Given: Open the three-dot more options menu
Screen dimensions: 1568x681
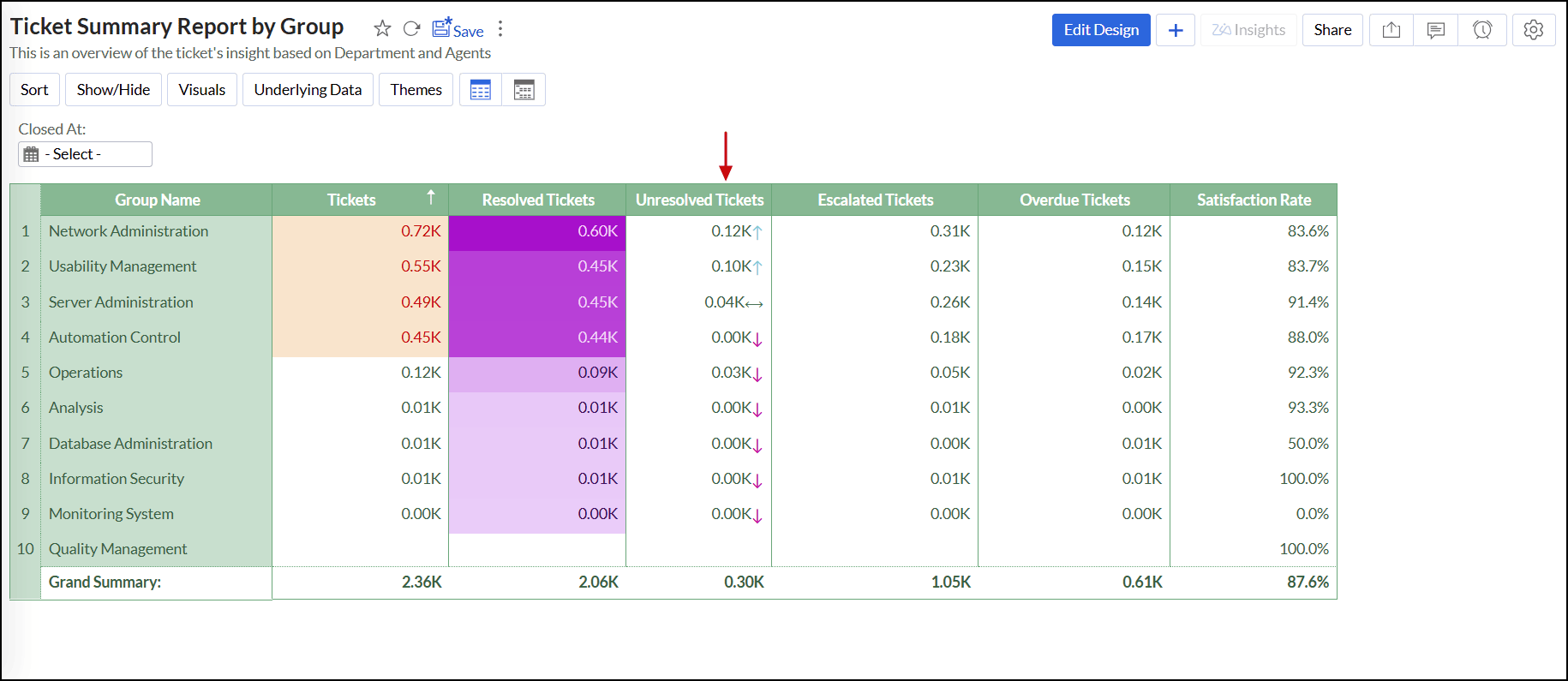Looking at the screenshot, I should pyautogui.click(x=500, y=29).
